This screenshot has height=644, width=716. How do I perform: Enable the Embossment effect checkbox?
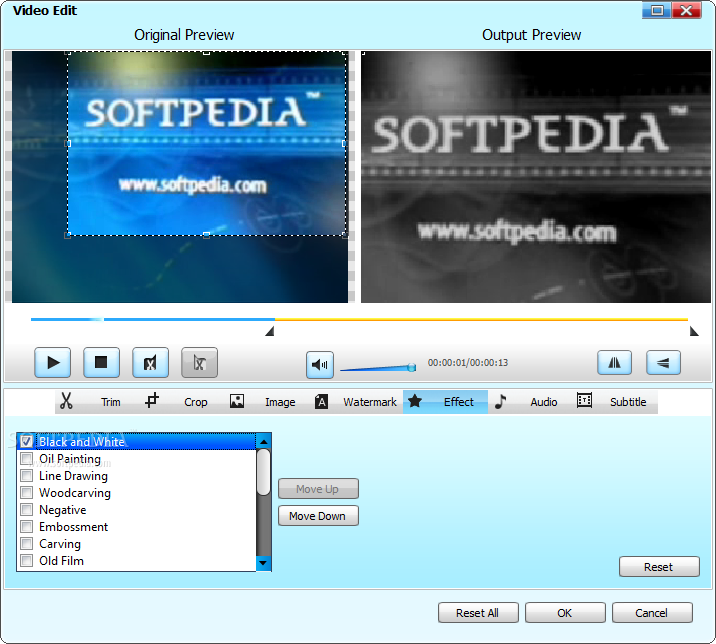tap(26, 527)
